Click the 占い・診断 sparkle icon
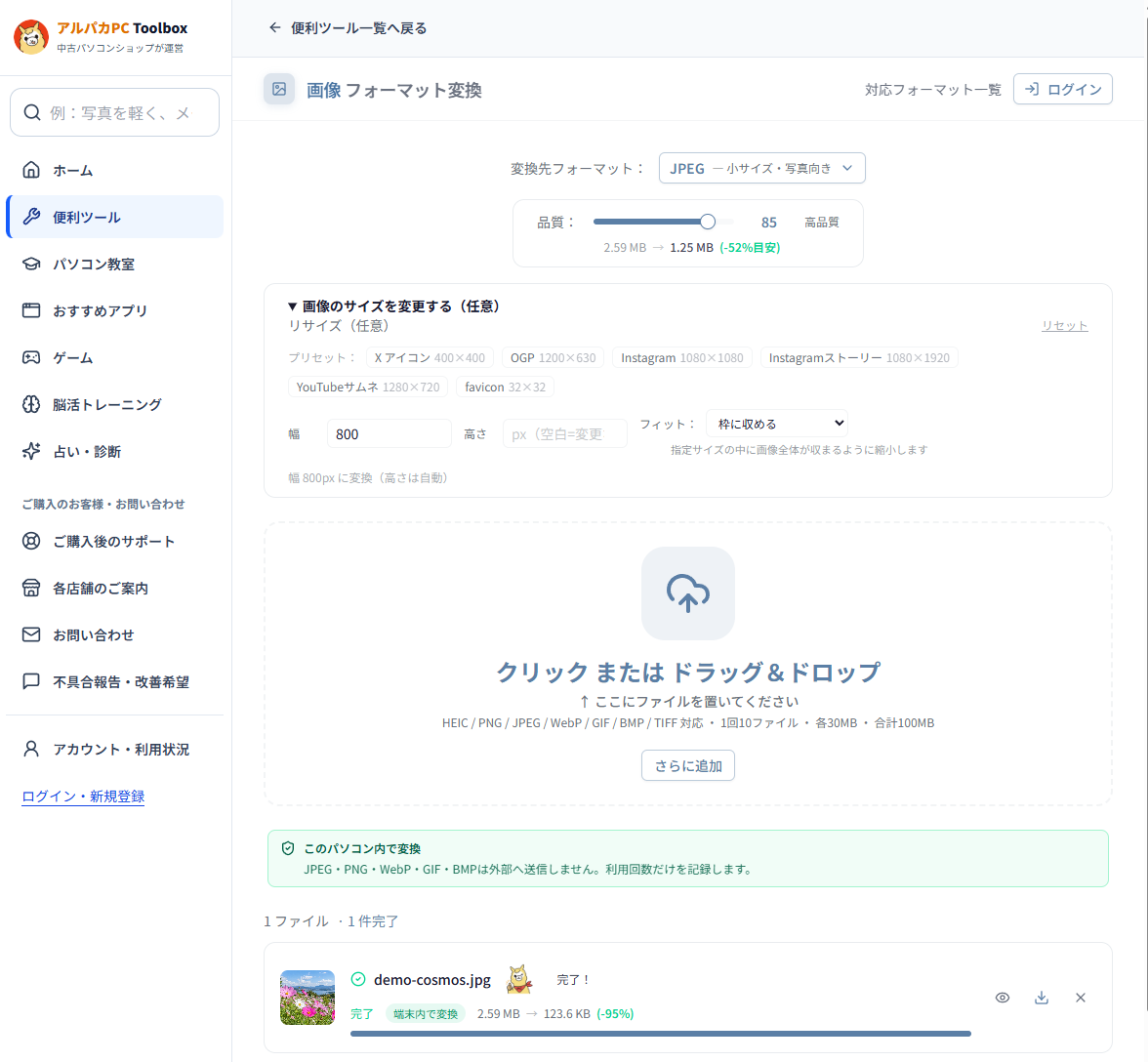This screenshot has height=1062, width=1148. click(x=31, y=451)
